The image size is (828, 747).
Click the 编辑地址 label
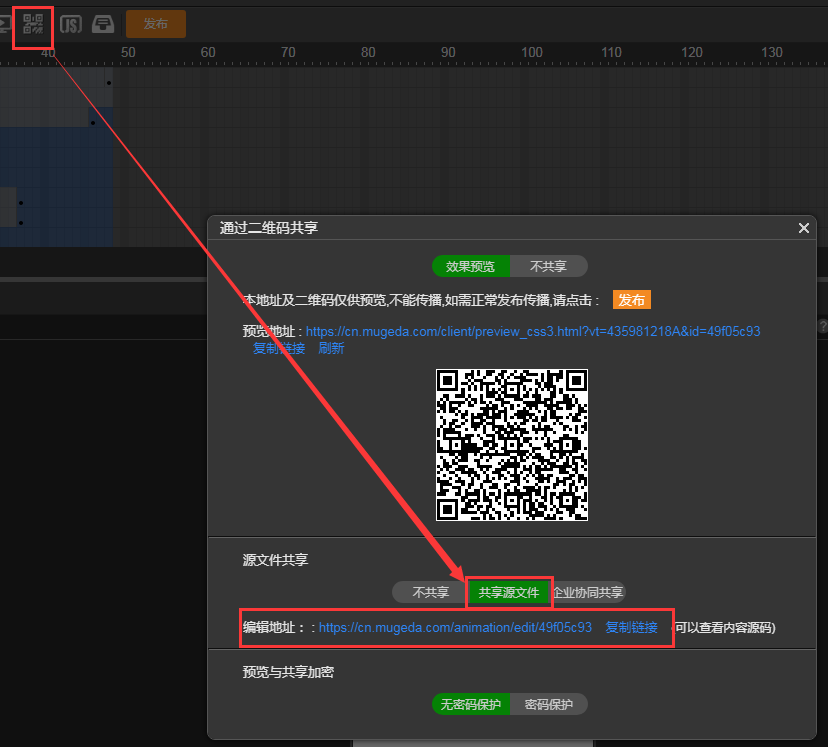click(x=269, y=627)
